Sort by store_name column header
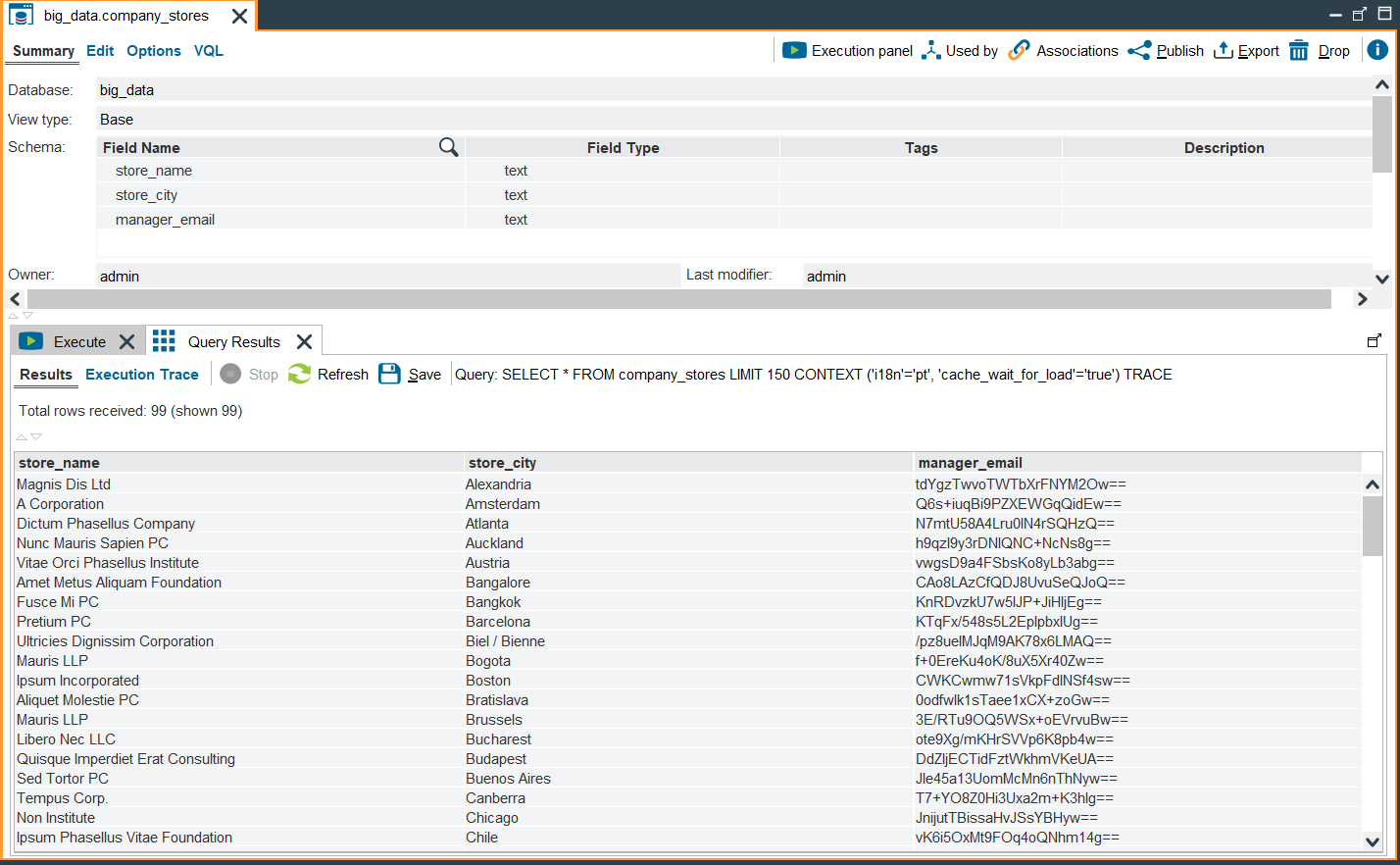Screen dimensions: 1400x865 [x=239, y=463]
